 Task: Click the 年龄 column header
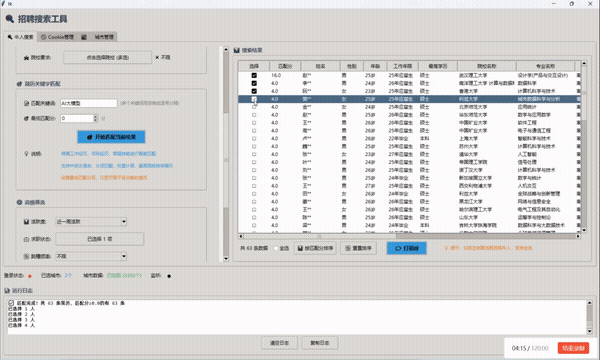(x=375, y=66)
